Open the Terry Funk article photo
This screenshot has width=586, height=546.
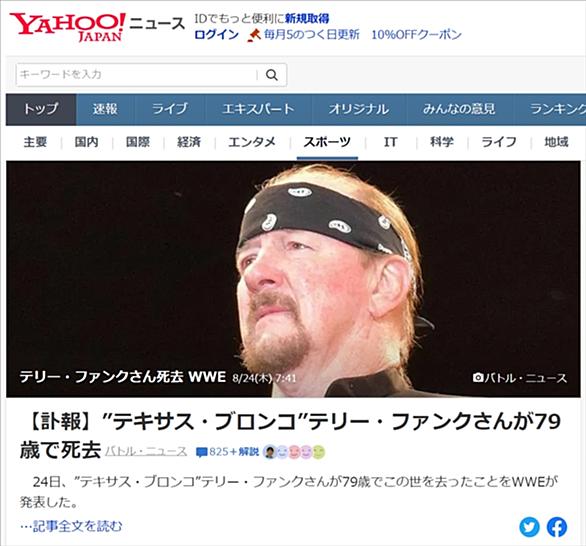(293, 279)
